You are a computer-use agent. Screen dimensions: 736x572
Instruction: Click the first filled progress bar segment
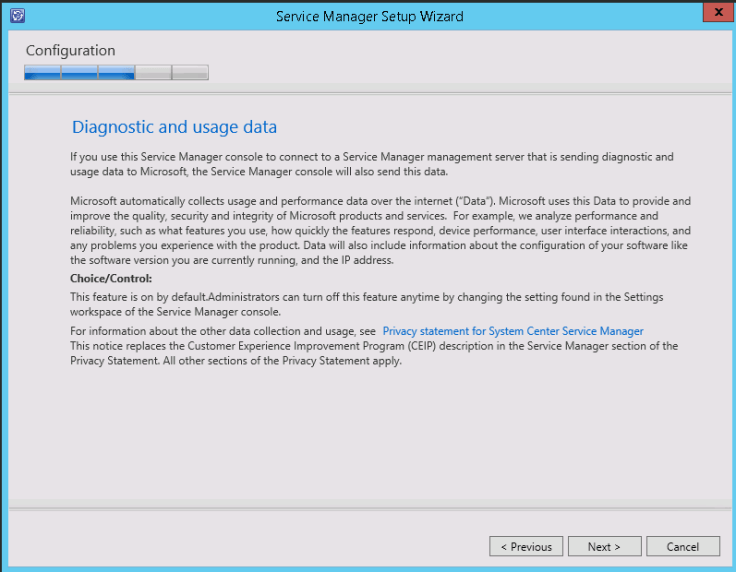(42, 72)
